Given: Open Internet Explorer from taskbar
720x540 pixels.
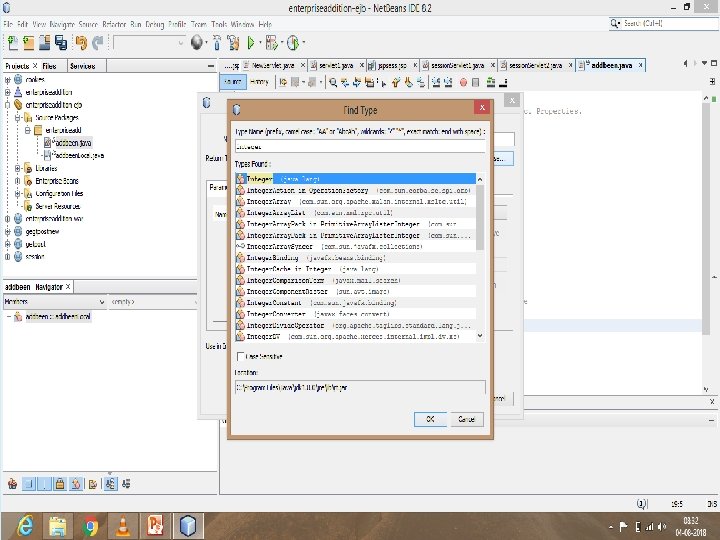Looking at the screenshot, I should tap(24, 525).
